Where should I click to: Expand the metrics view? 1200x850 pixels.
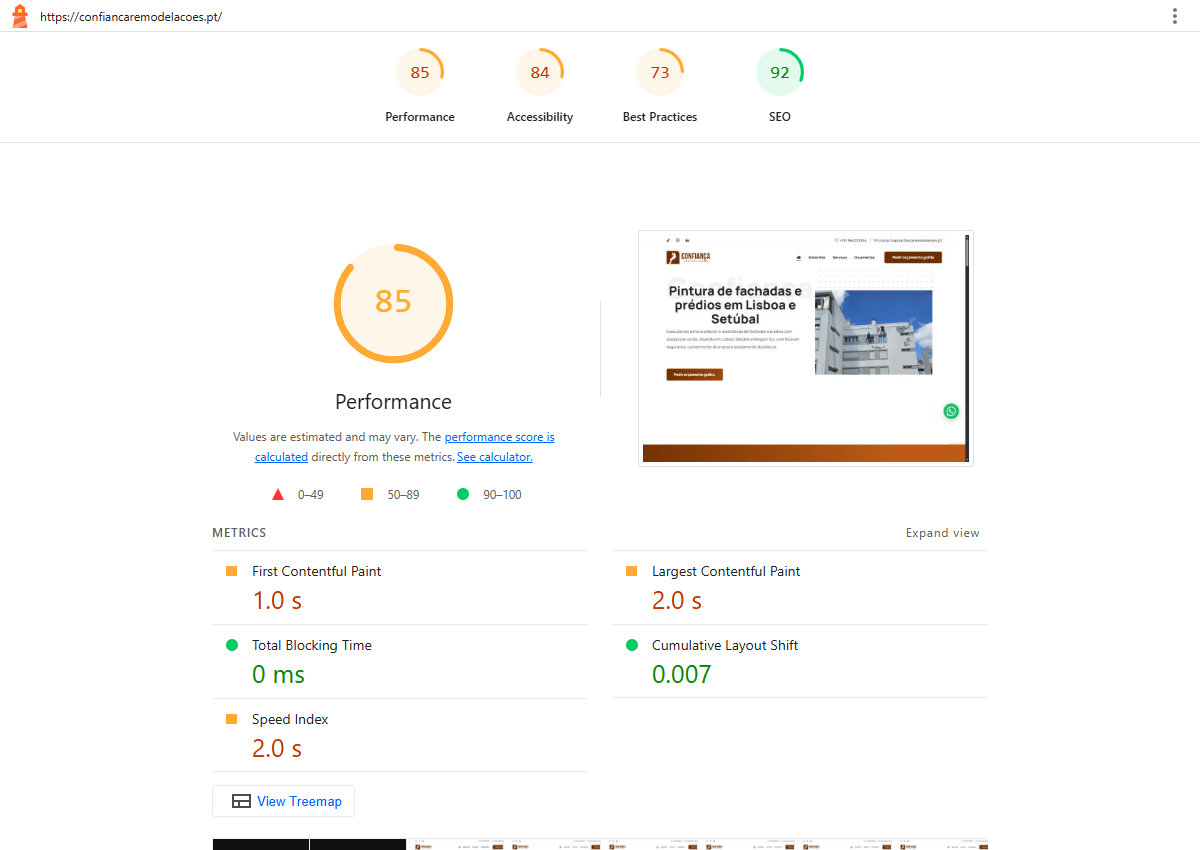[943, 533]
